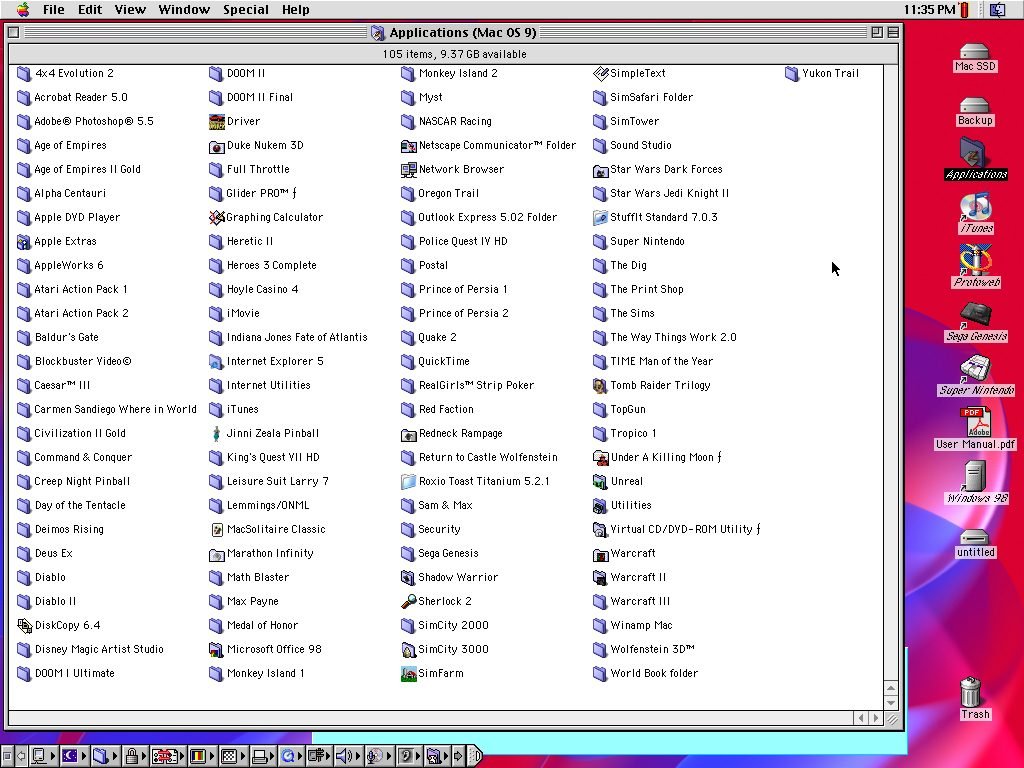Open the Energy Saver moon control strip module
The width and height of the screenshot is (1024, 768).
(x=73, y=756)
